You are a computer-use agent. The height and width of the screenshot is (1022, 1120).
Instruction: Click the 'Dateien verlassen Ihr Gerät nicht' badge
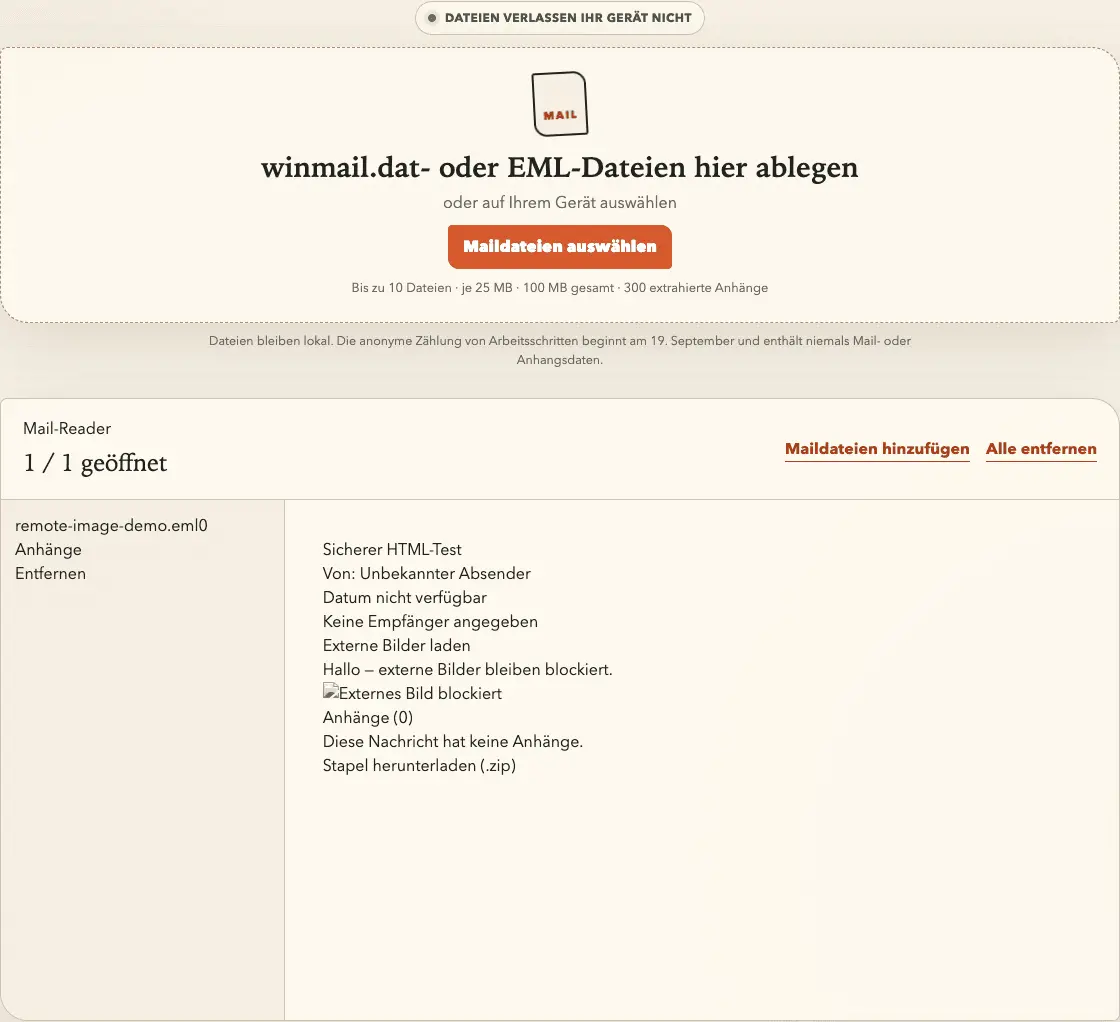[560, 18]
